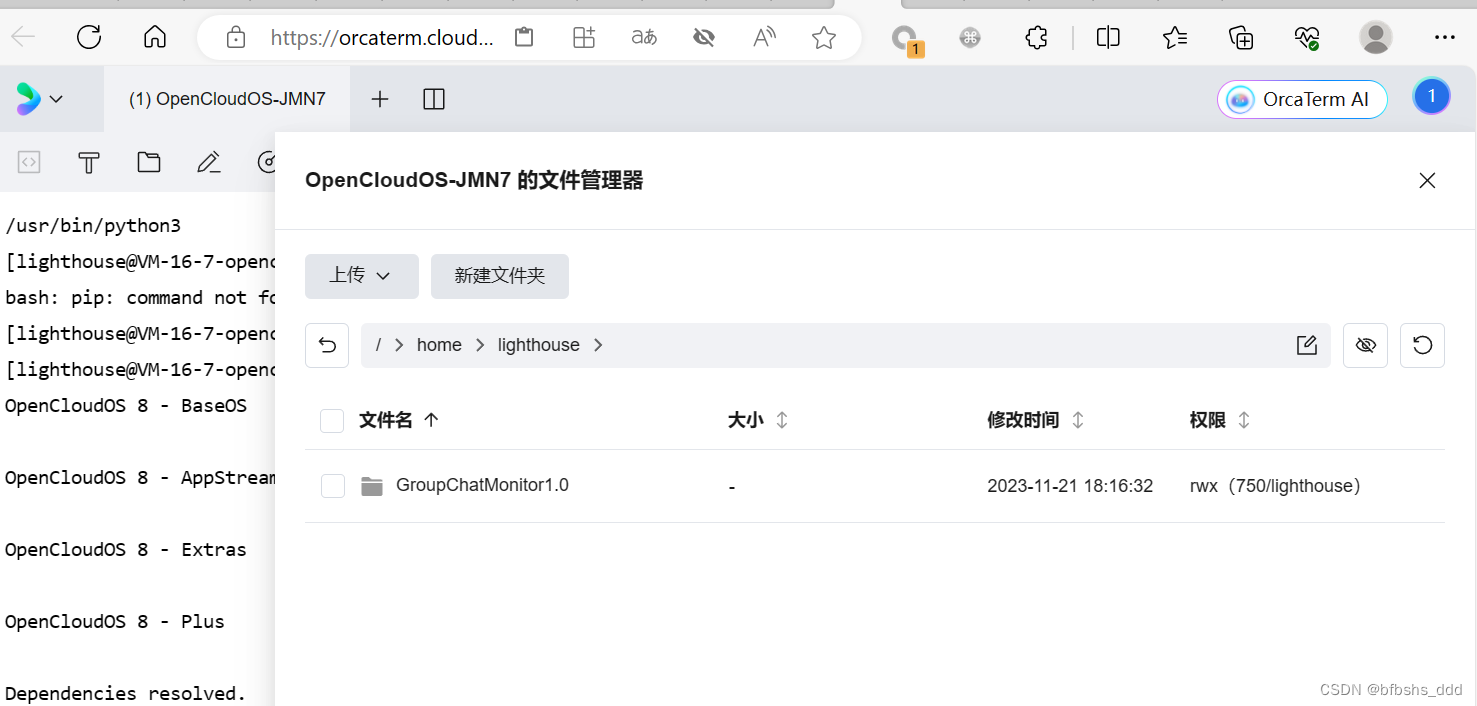The width and height of the screenshot is (1477, 706).
Task: Edit the path with the pencil-square icon
Action: 1306,345
